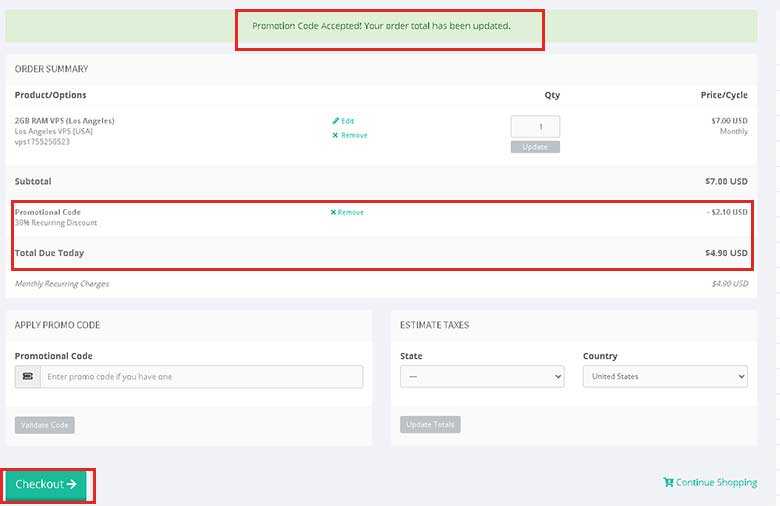Open the Continue Shopping link
The width and height of the screenshot is (780, 506).
(x=710, y=483)
